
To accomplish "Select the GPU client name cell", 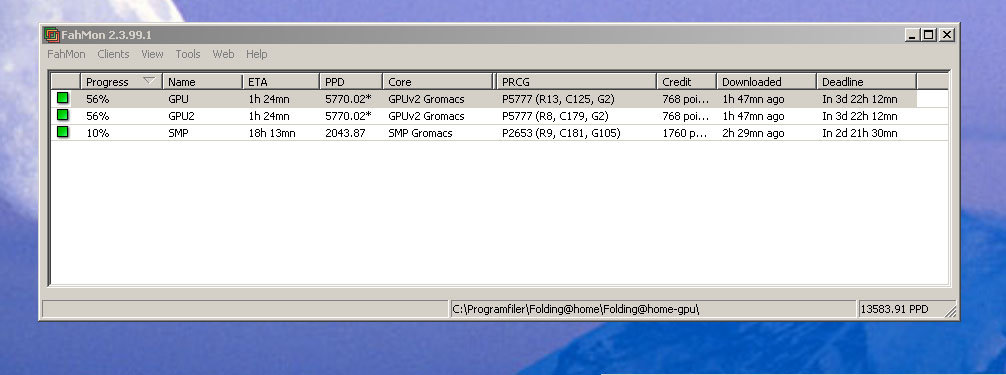I will coord(178,100).
